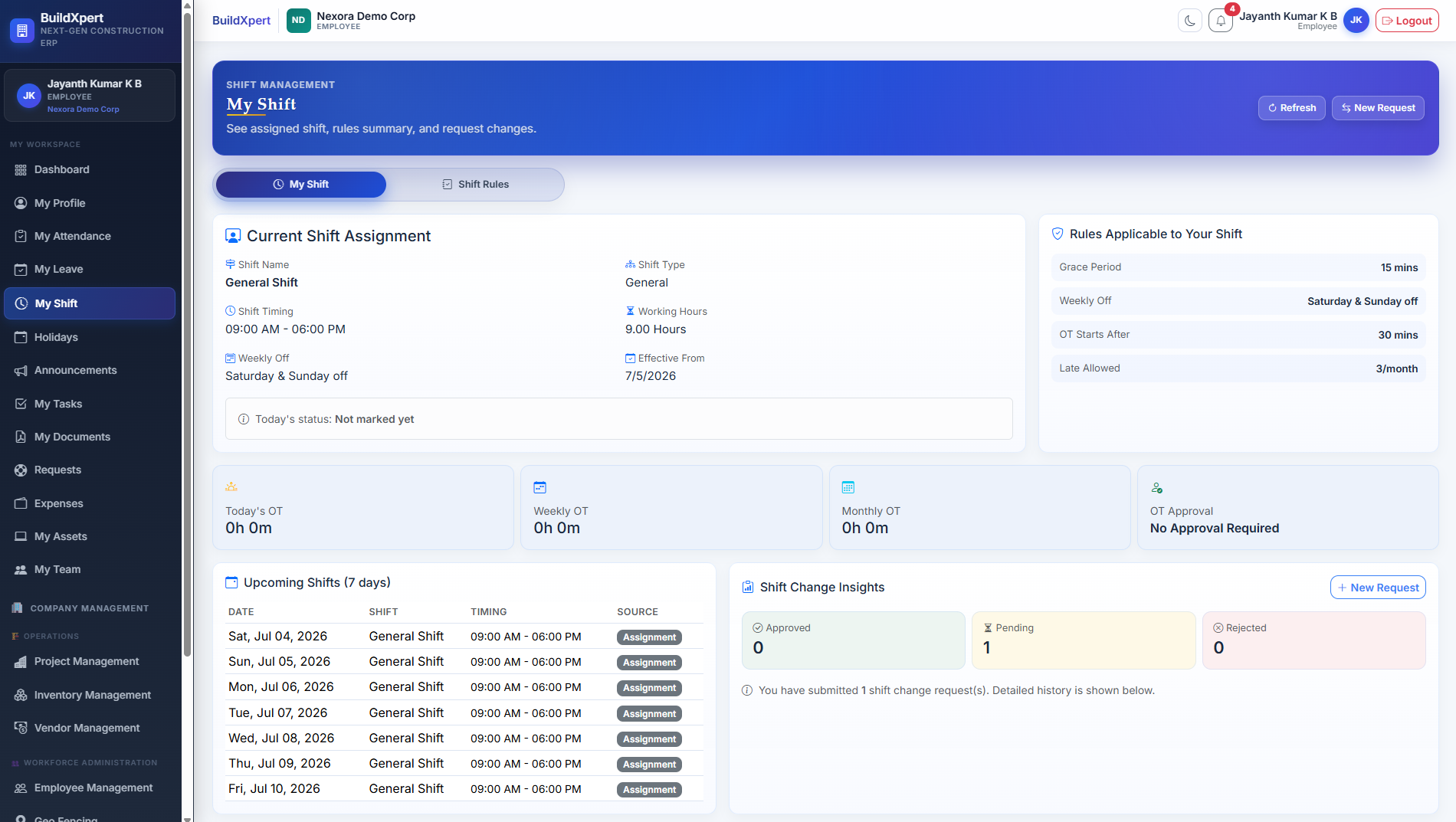The height and width of the screenshot is (822, 1456).
Task: Open Inventory Management in sidebar
Action: pos(90,695)
